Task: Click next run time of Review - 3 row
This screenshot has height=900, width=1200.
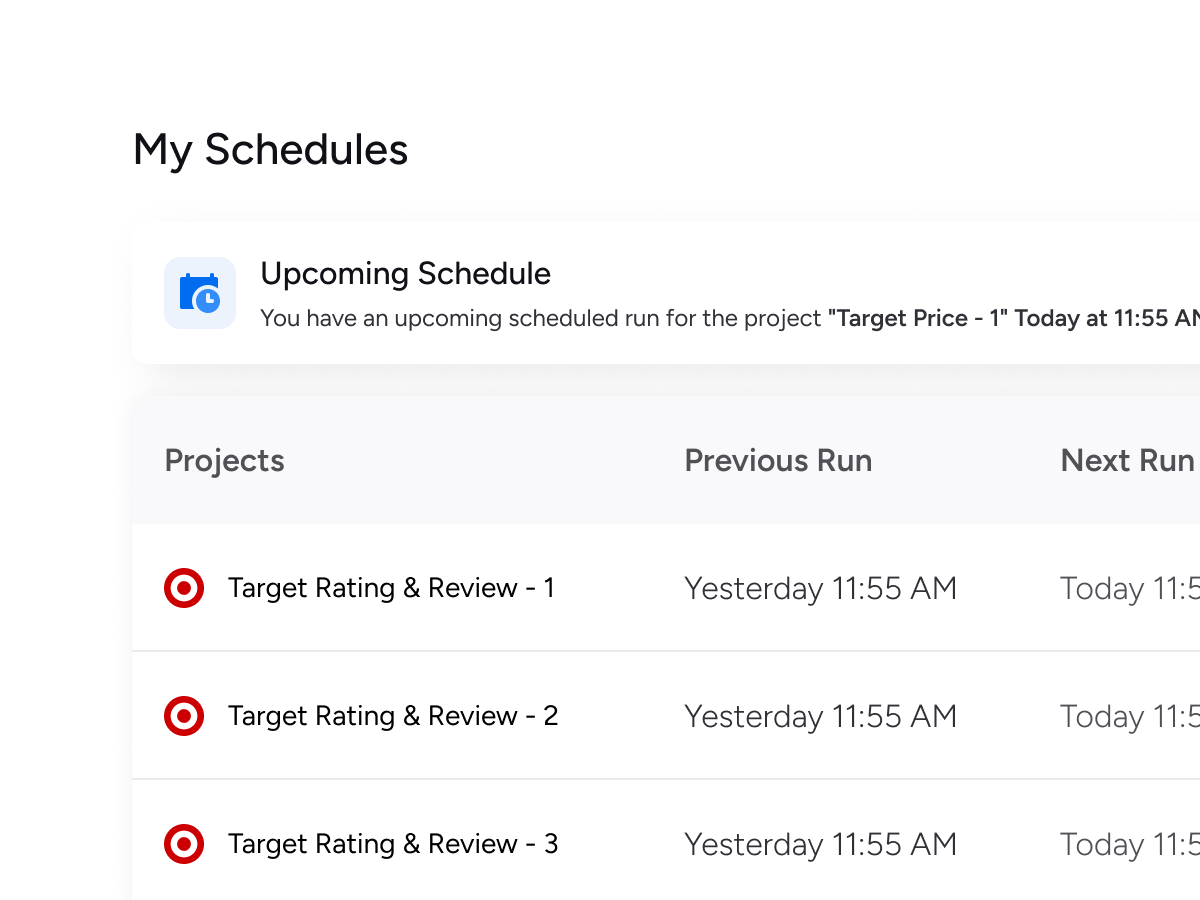Action: [x=1129, y=845]
